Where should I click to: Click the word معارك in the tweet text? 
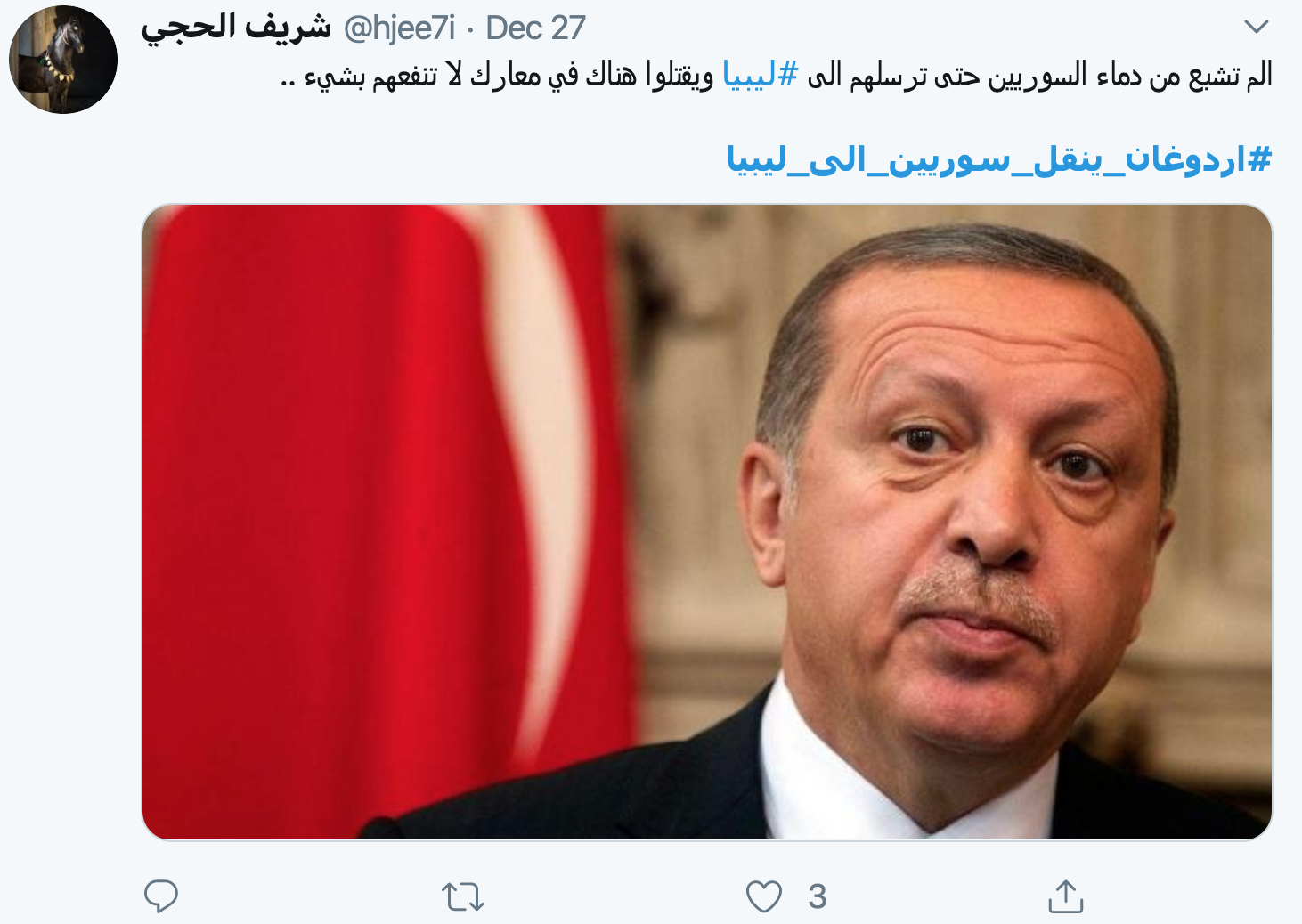(506, 76)
